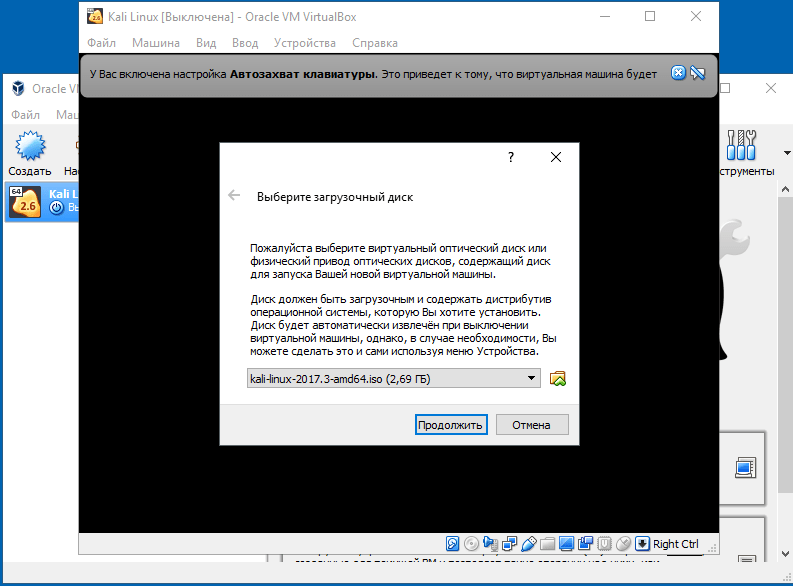
Task: Close the boot disk selection dialog
Action: click(556, 157)
